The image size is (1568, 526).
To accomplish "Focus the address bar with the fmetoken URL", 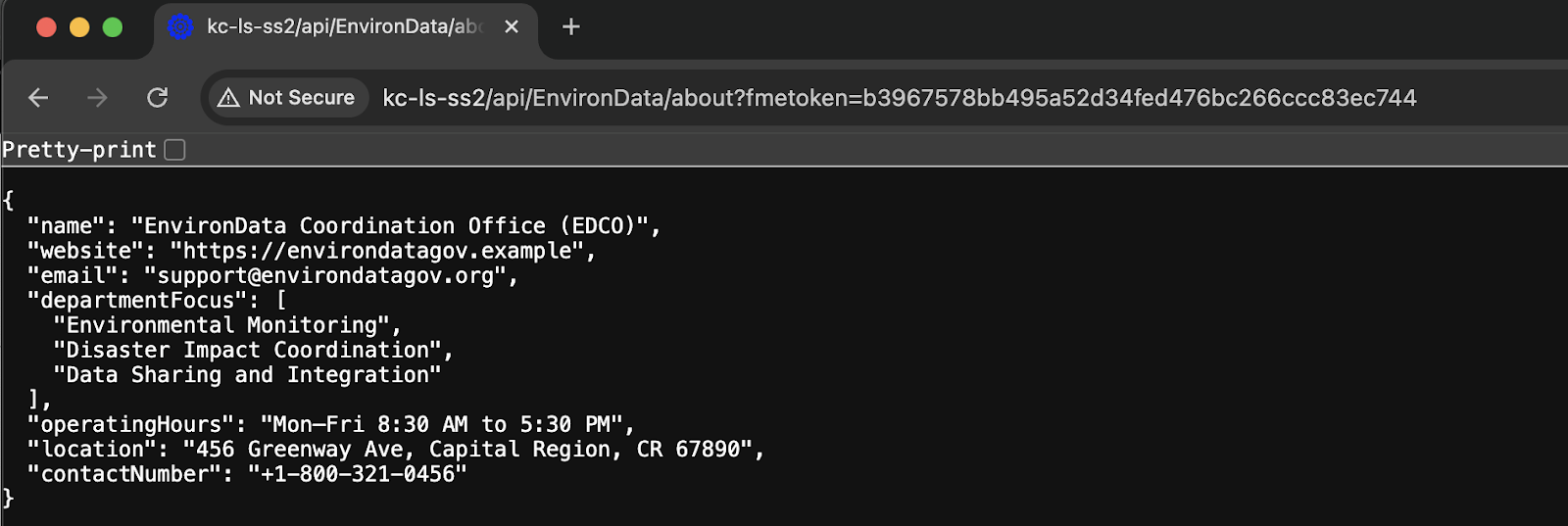I will click(899, 98).
